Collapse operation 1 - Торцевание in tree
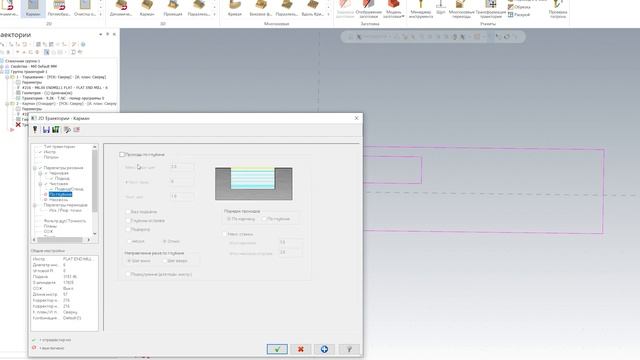Viewport: 640px width, 360px height. [x=7, y=77]
